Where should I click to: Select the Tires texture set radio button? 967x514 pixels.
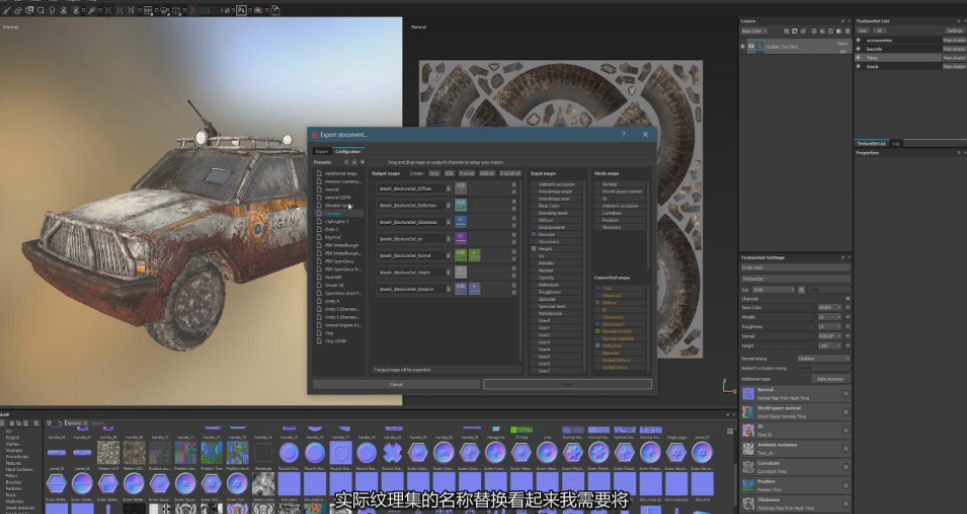[858, 58]
